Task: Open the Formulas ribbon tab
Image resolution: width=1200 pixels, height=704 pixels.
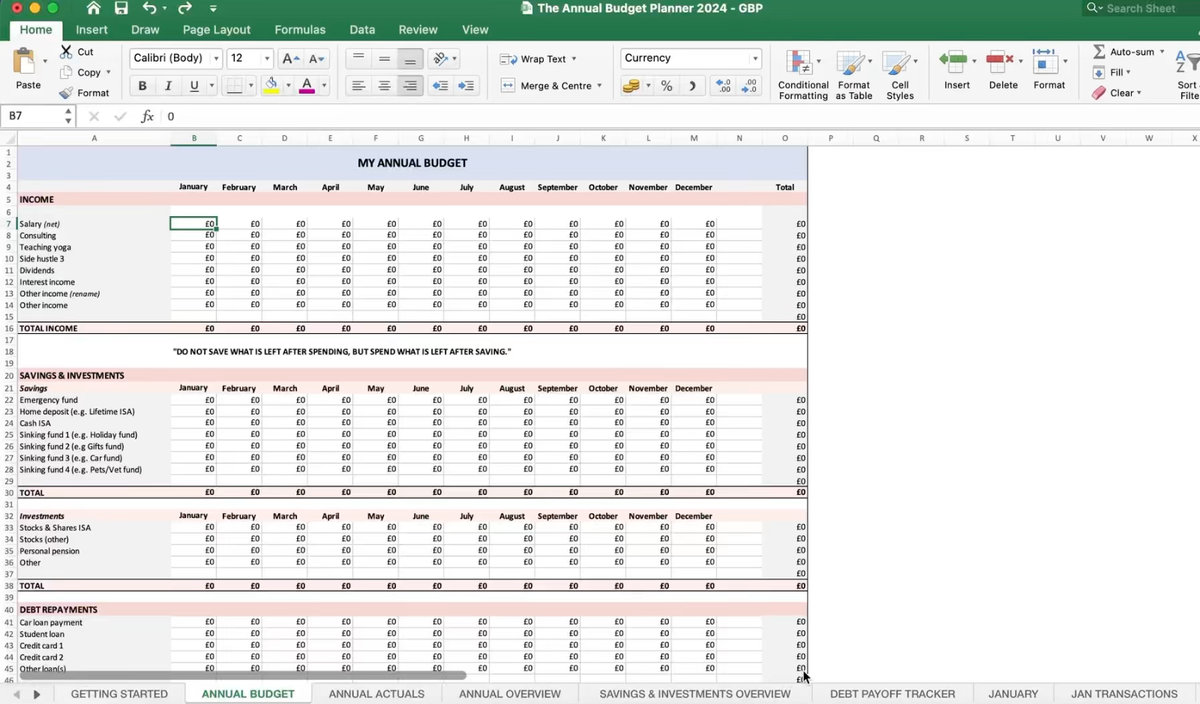Action: [300, 30]
